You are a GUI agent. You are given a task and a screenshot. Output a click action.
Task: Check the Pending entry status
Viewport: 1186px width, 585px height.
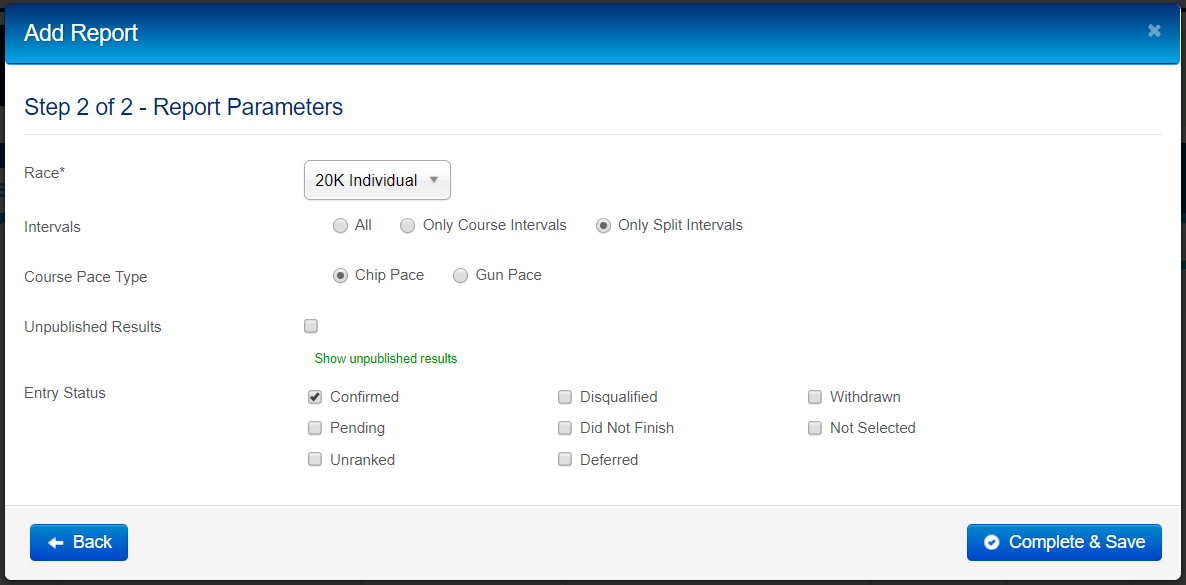315,428
